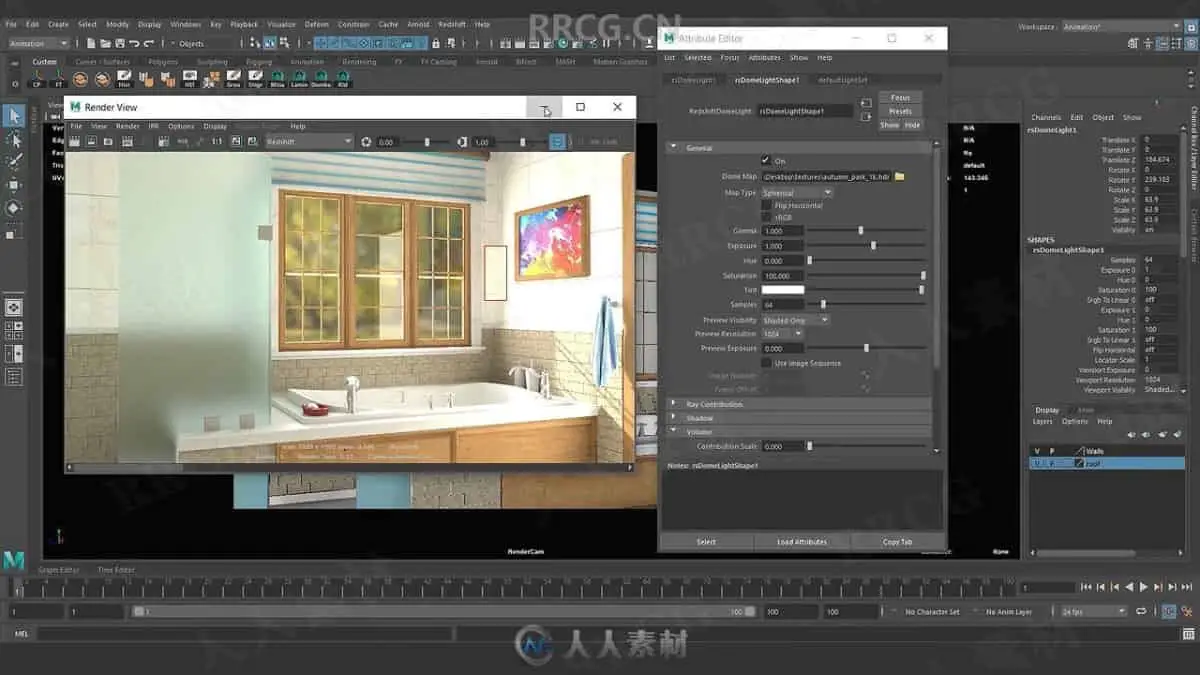
Task: Click the load connection arrow beside RedshiftDomeLight name
Action: point(866,102)
